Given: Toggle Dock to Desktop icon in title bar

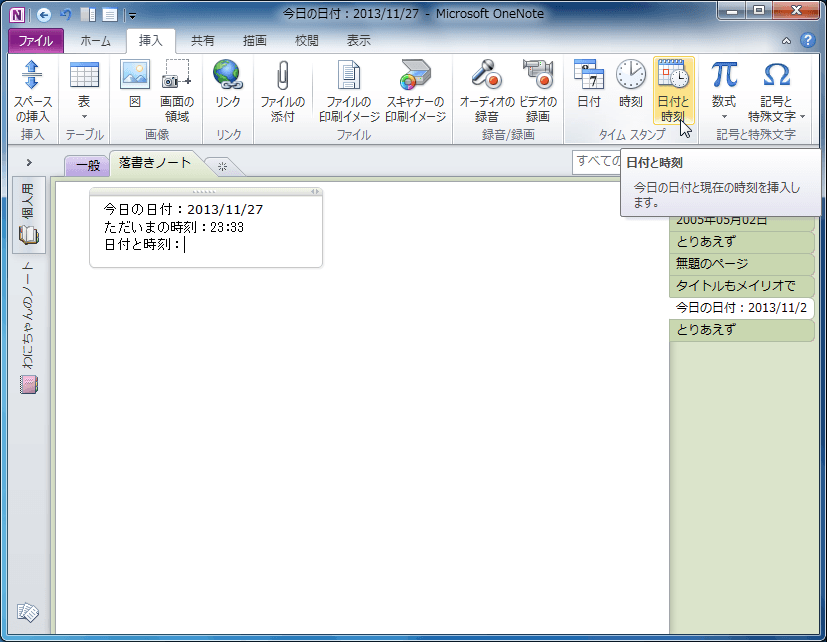Looking at the screenshot, I should [x=88, y=15].
